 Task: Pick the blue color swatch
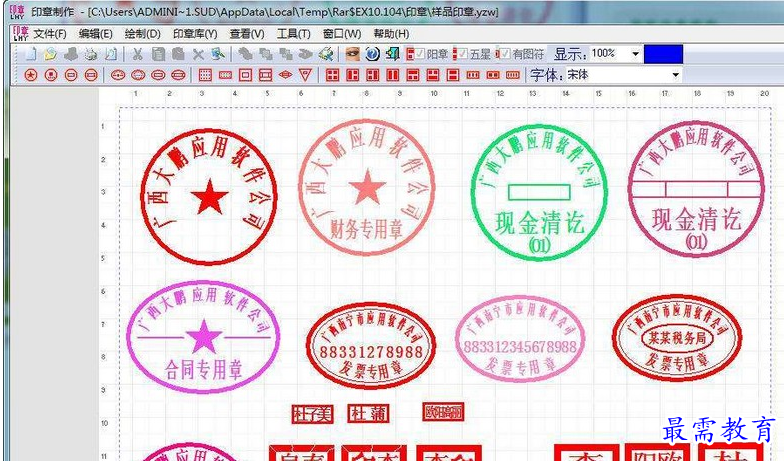pos(663,54)
